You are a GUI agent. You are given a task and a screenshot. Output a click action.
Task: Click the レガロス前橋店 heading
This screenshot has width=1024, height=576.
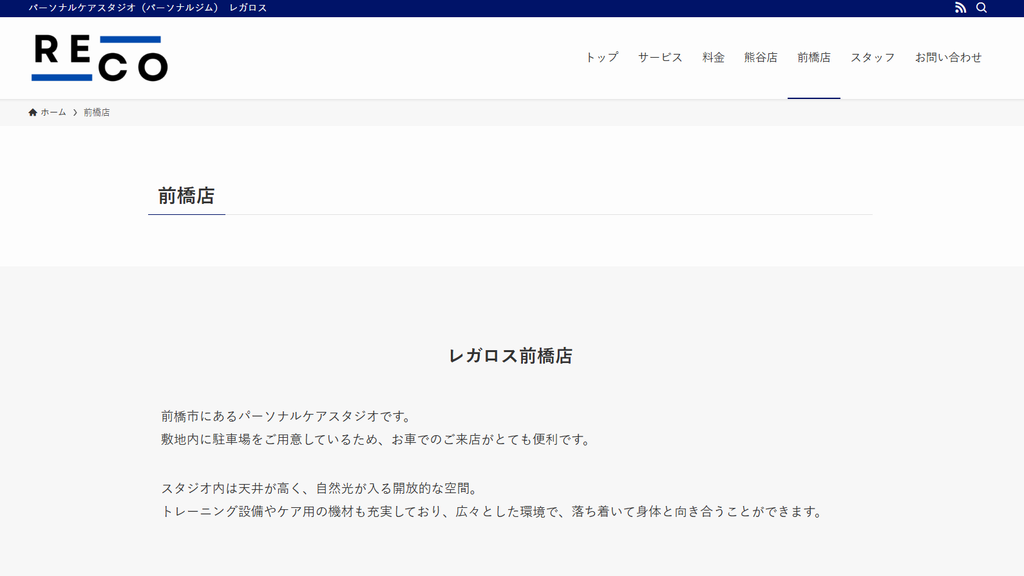coord(511,356)
